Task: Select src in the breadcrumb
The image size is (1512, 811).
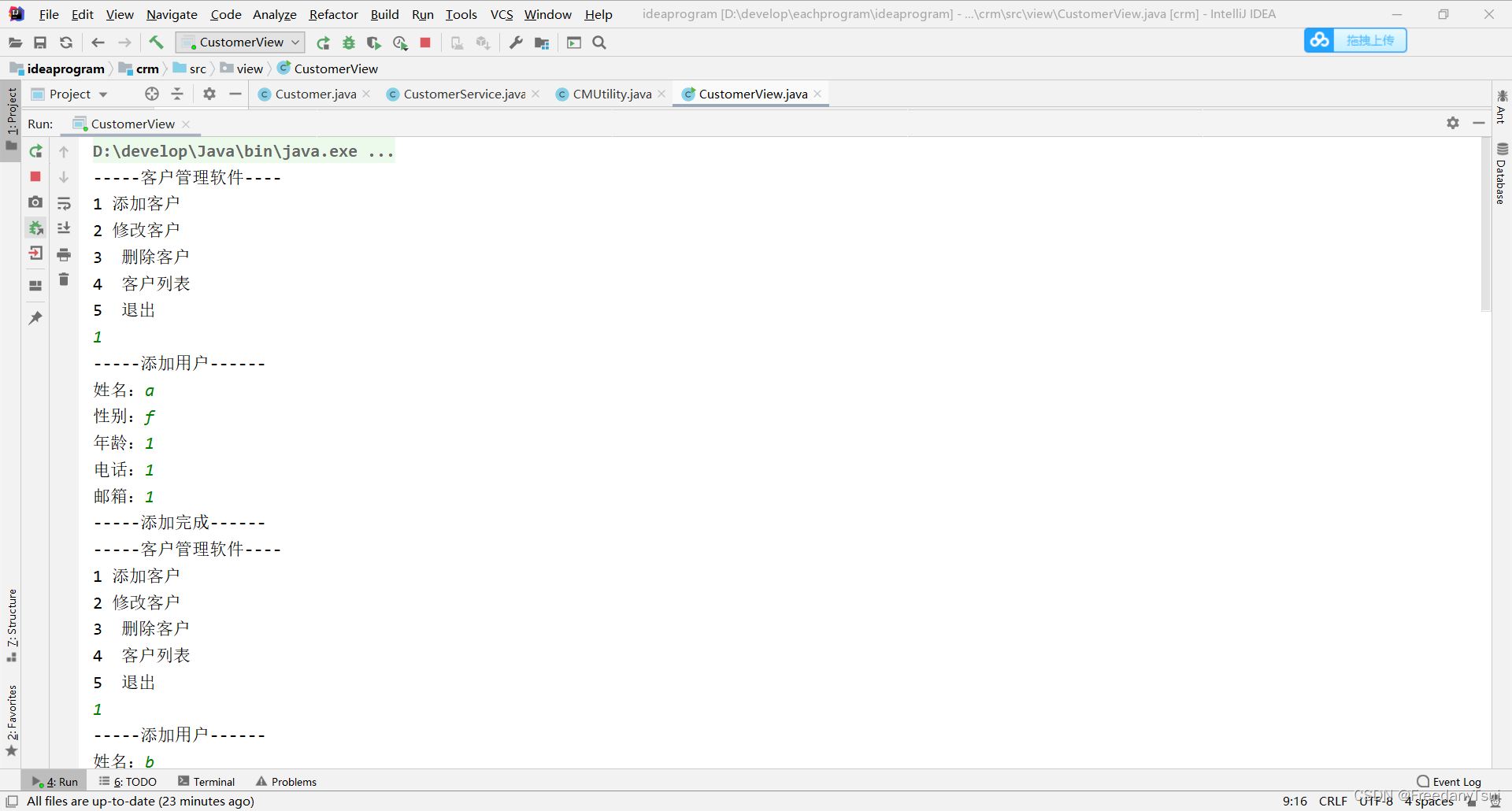Action: point(190,69)
